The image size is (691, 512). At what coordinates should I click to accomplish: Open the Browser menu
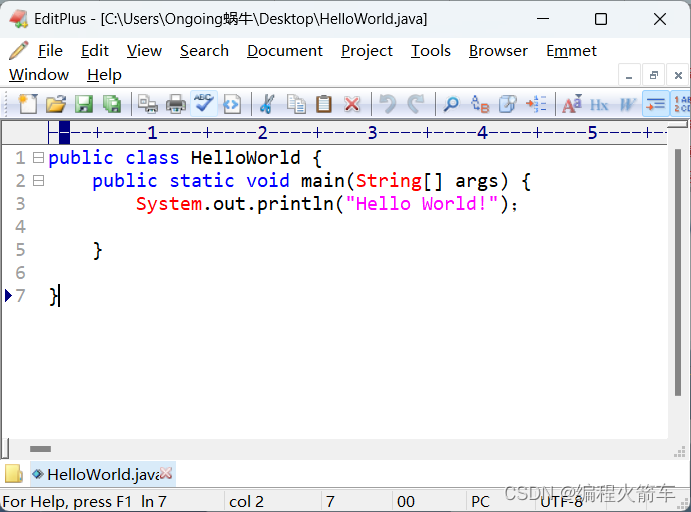point(498,51)
